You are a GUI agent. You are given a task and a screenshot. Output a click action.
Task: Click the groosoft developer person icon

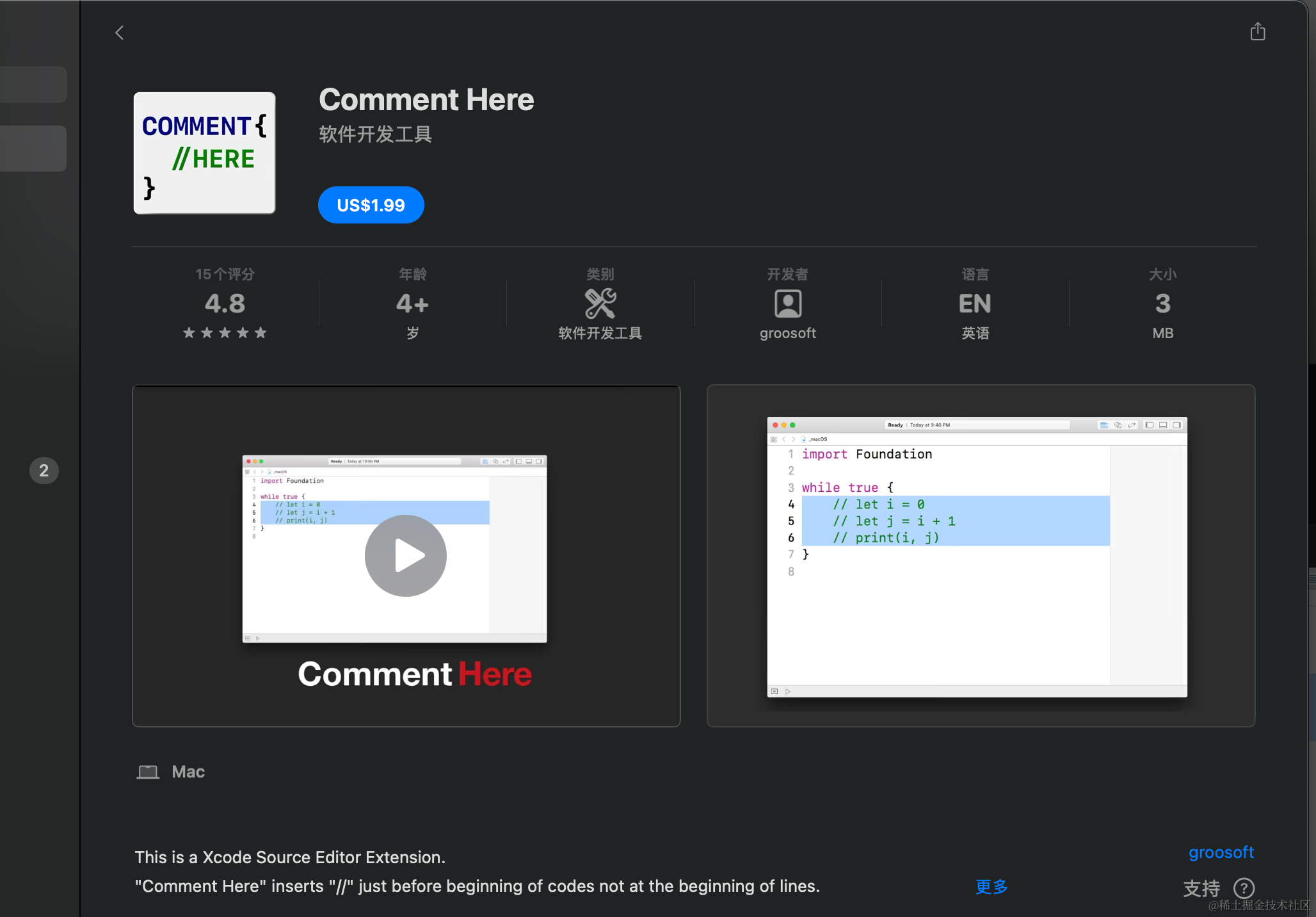coord(787,304)
